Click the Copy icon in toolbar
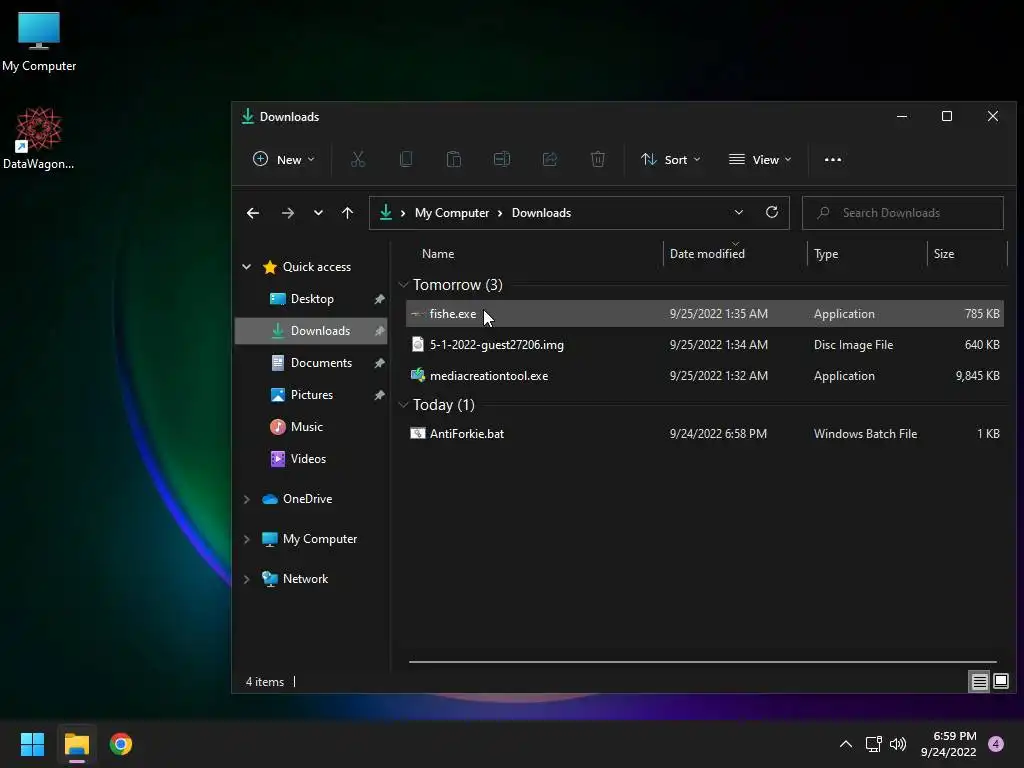Image resolution: width=1024 pixels, height=768 pixels. [406, 159]
